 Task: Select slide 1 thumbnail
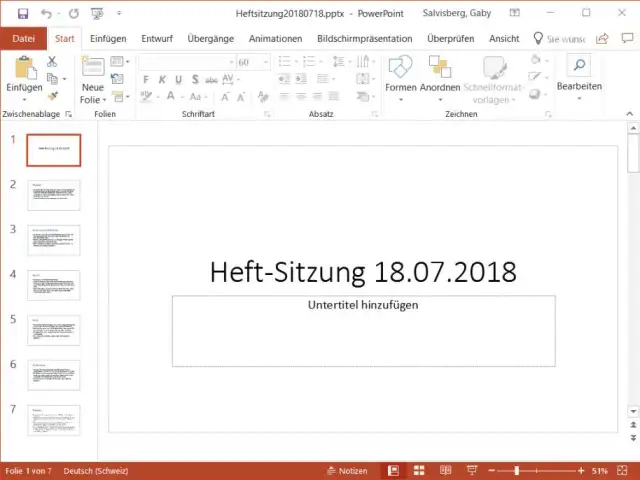tap(54, 150)
